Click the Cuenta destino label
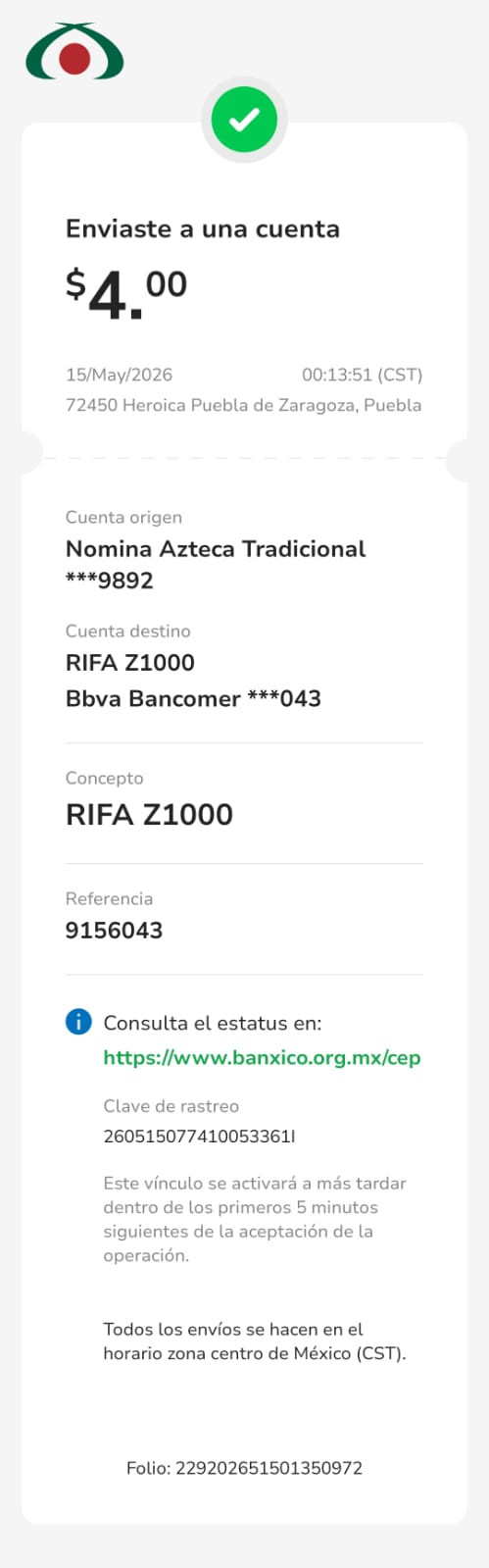 tap(128, 632)
